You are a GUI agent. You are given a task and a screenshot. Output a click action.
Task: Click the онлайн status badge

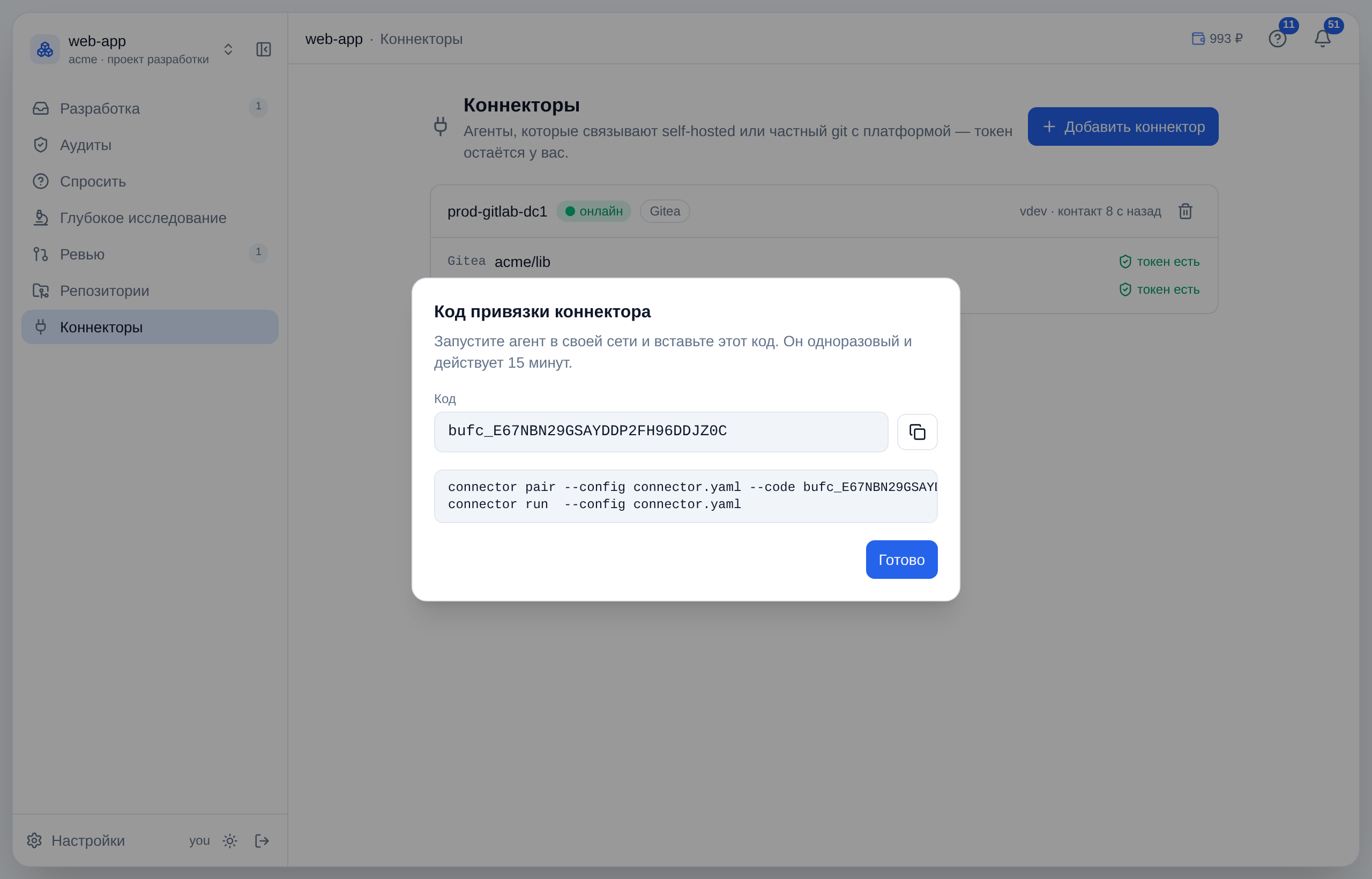[593, 211]
